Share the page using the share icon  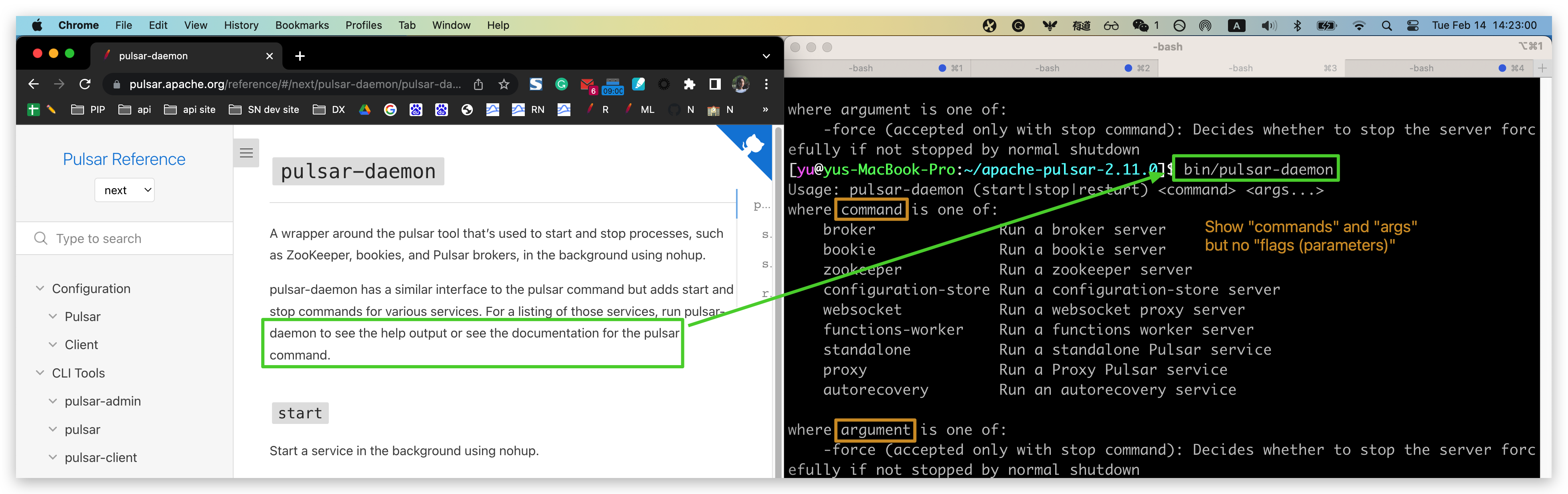pos(478,84)
